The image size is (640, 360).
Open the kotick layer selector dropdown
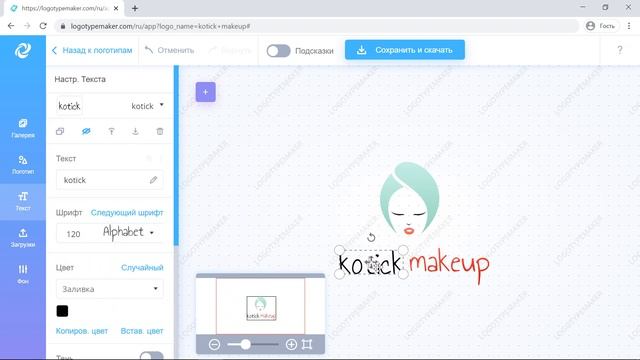[147, 106]
